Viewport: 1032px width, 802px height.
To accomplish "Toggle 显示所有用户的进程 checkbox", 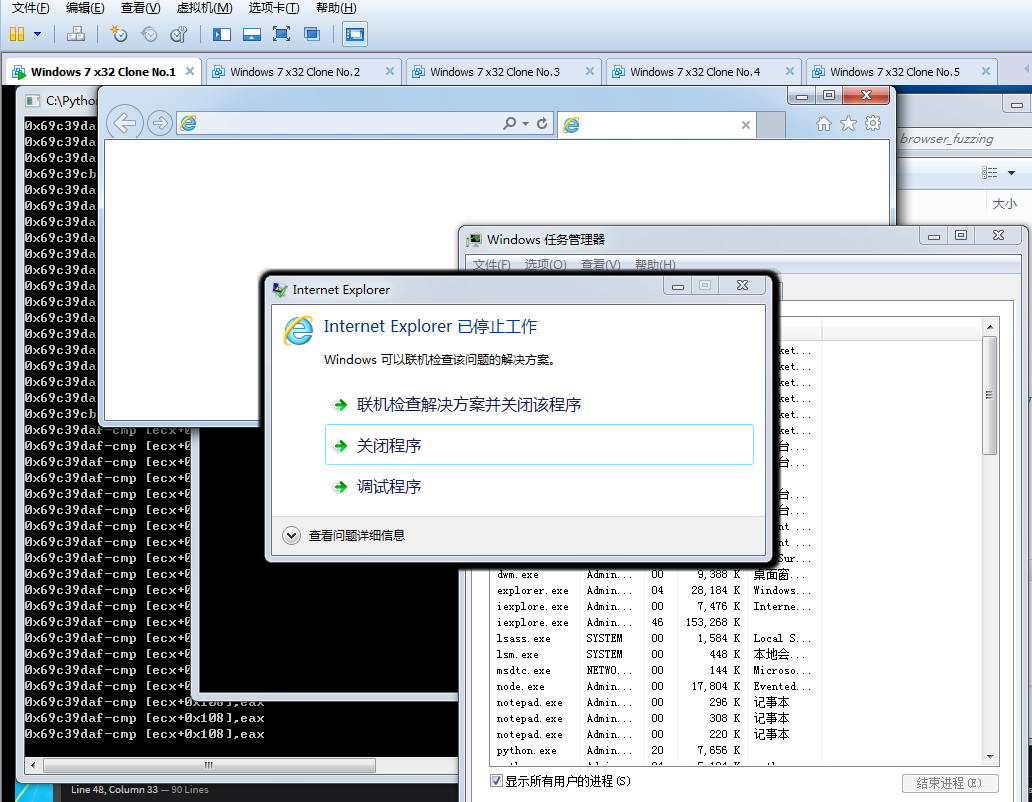I will [497, 781].
